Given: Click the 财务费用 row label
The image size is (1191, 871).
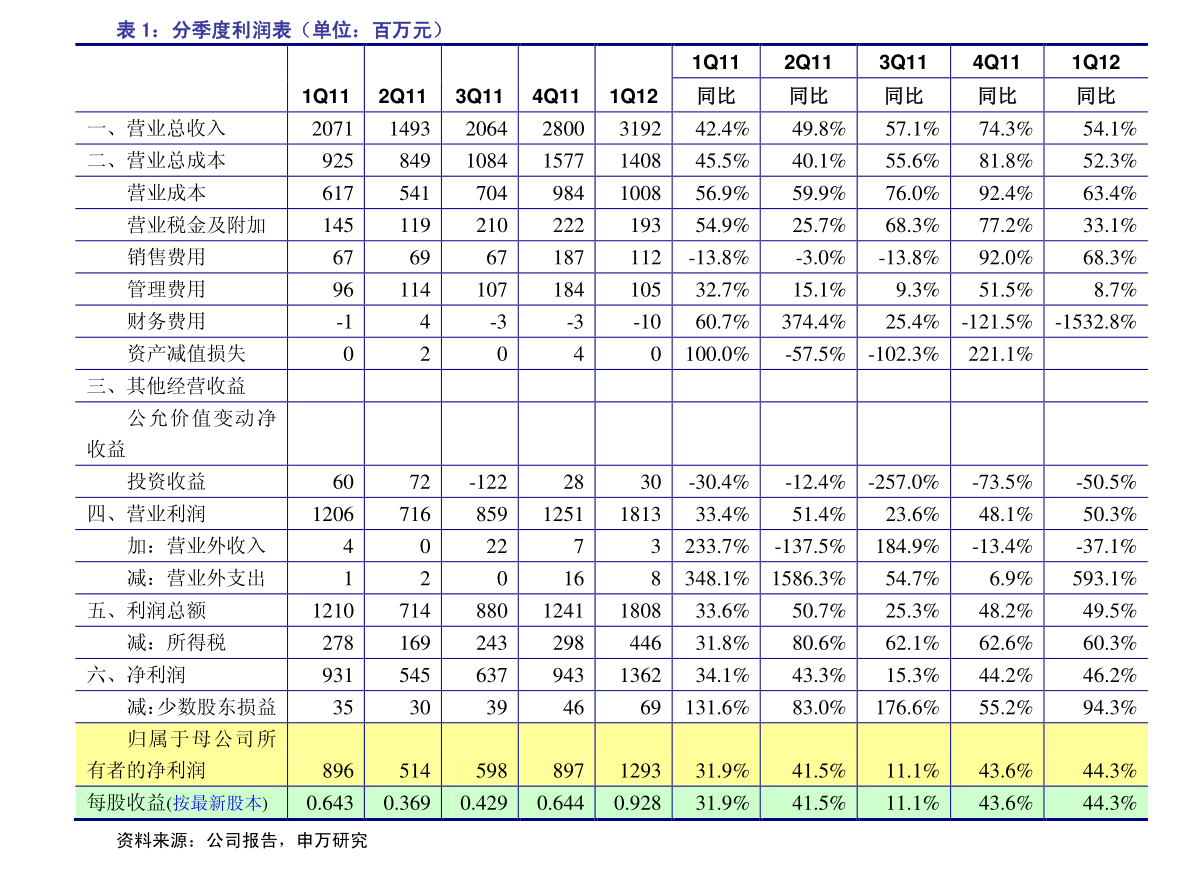Looking at the screenshot, I should pos(166,321).
